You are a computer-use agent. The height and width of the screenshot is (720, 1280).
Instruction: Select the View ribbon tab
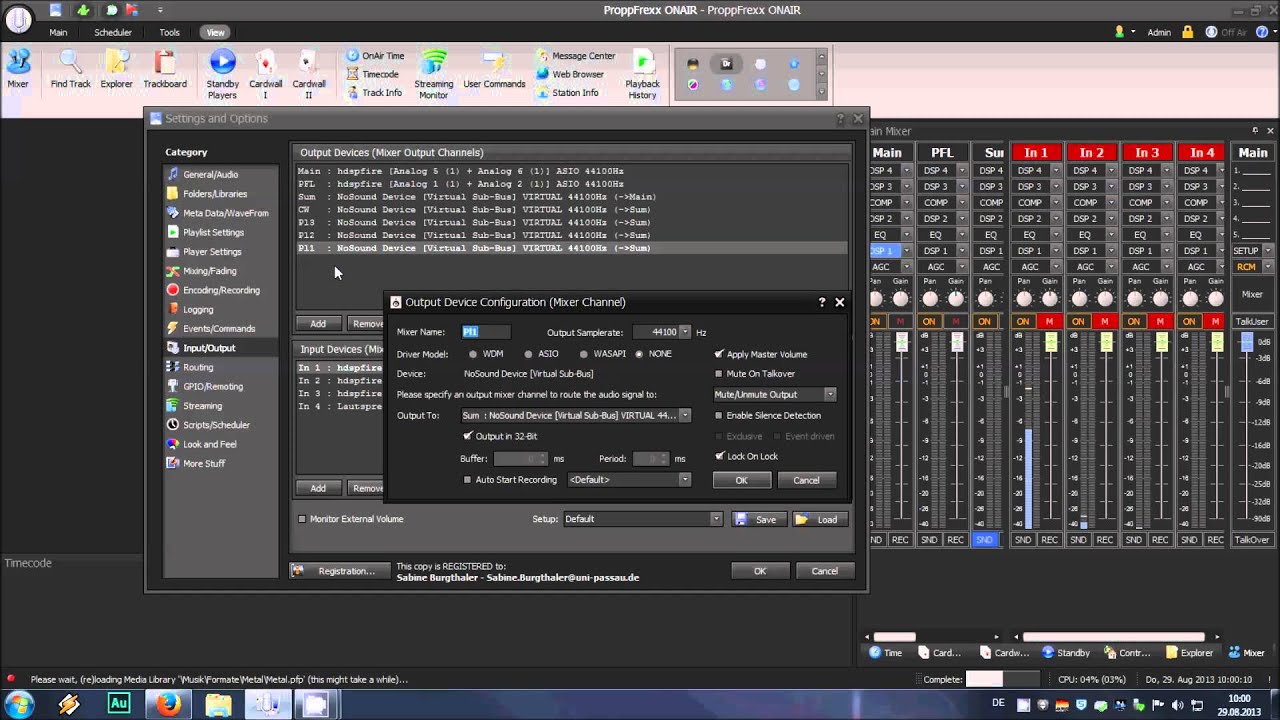215,32
